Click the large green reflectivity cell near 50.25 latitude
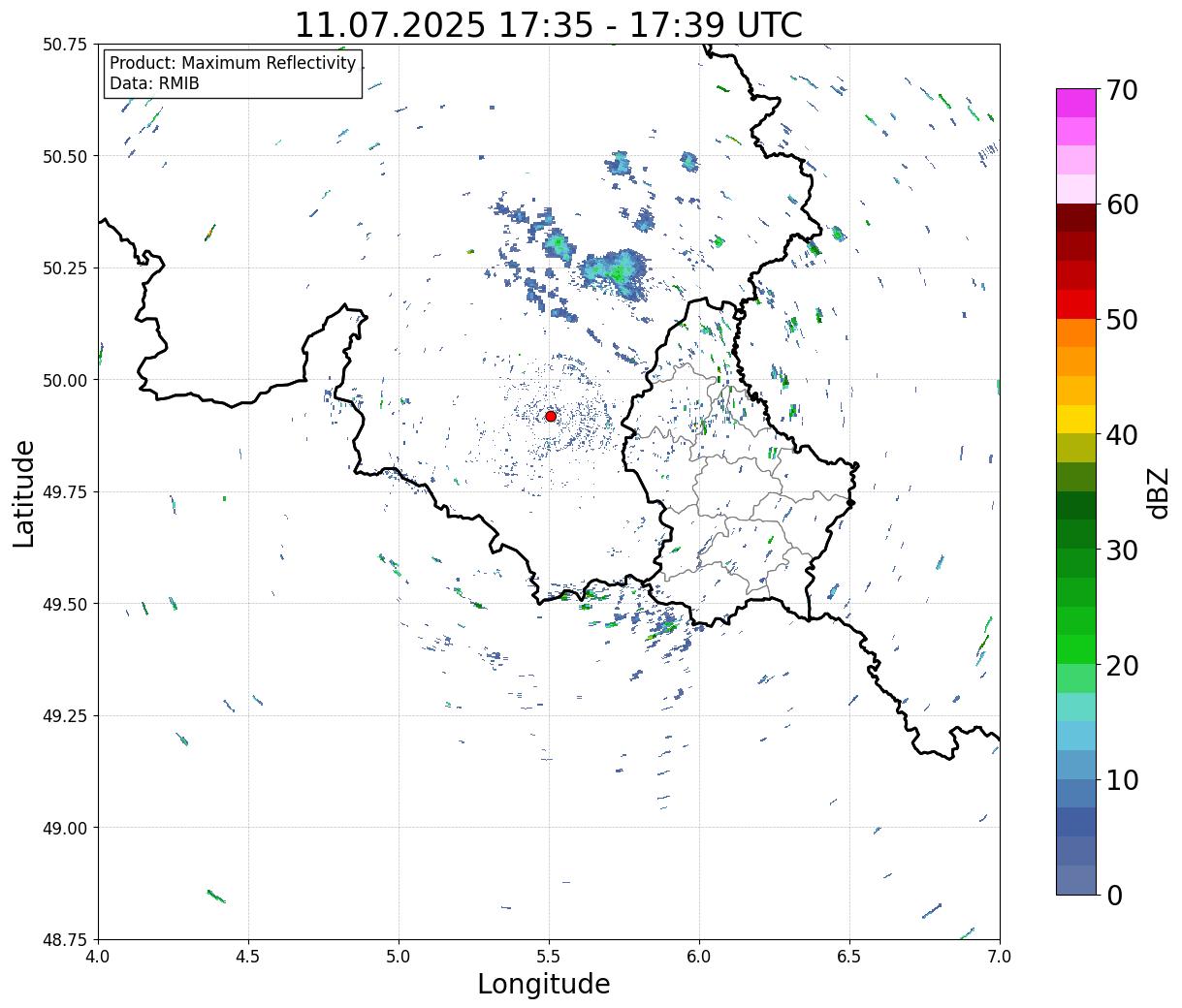This screenshot has height=1008, width=1182. coord(616,270)
